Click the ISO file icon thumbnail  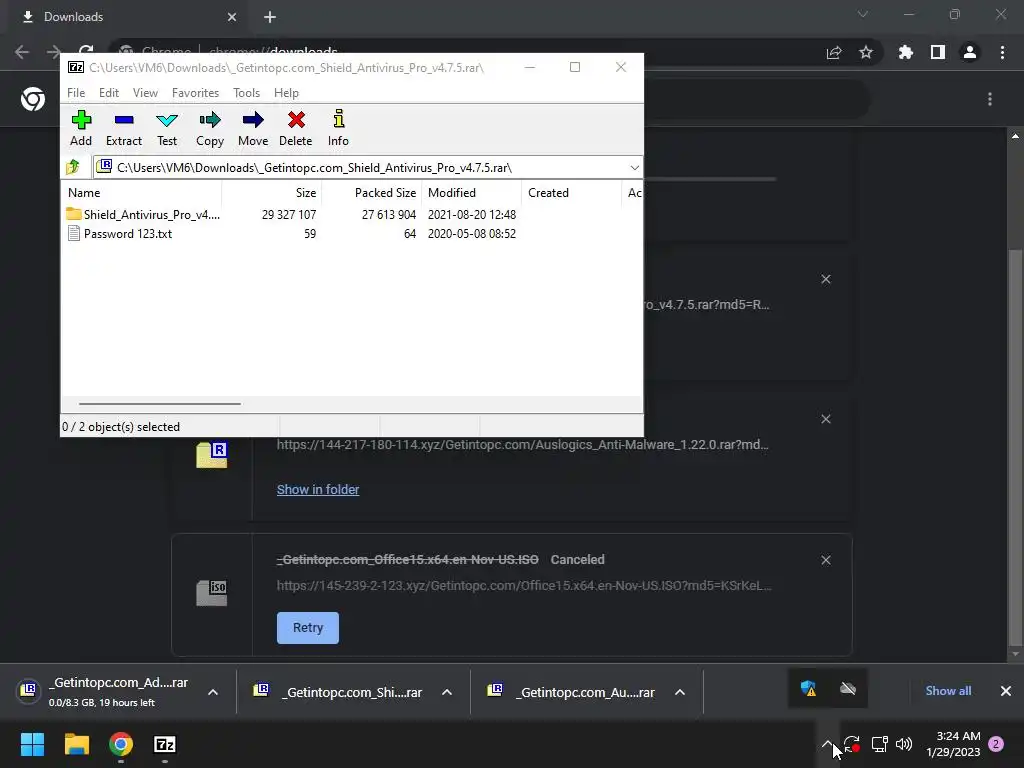click(212, 593)
